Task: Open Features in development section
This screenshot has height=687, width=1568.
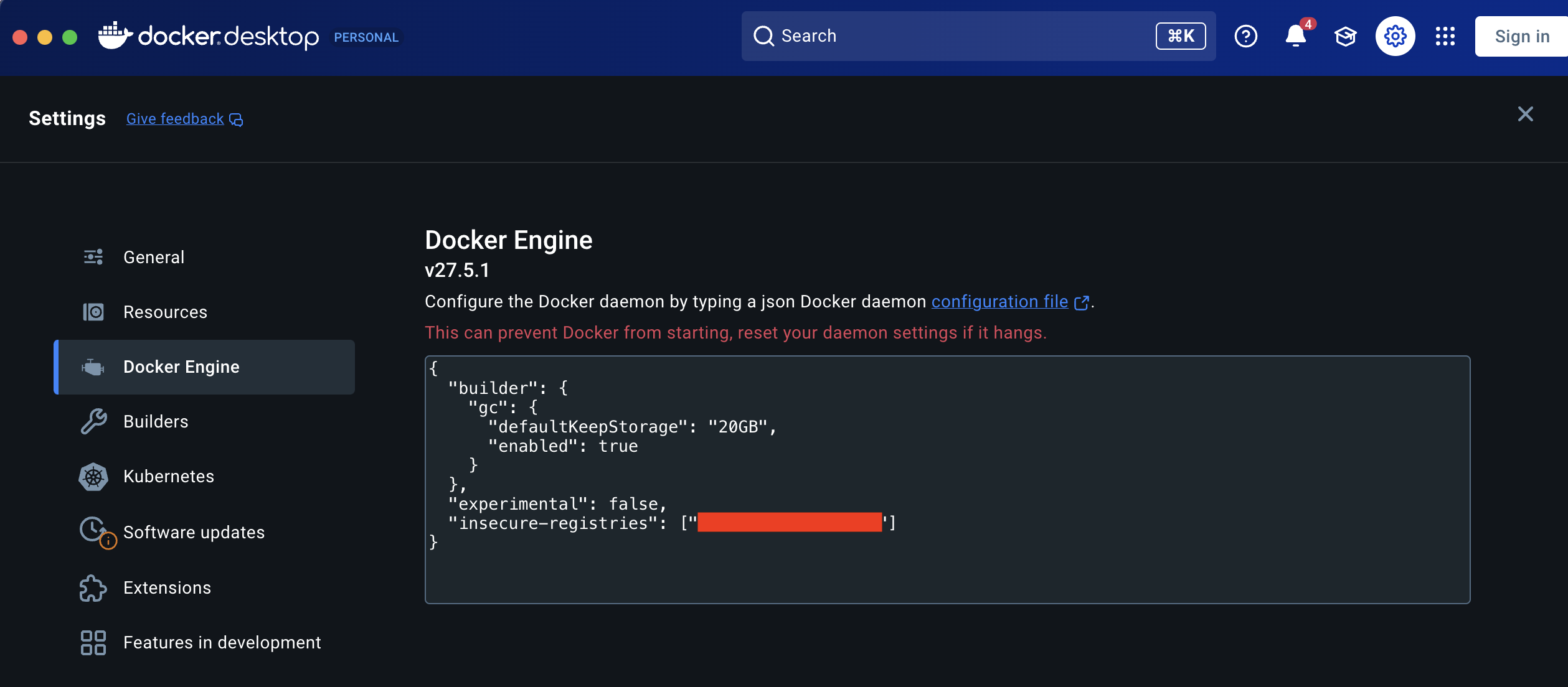Action: pyautogui.click(x=222, y=642)
